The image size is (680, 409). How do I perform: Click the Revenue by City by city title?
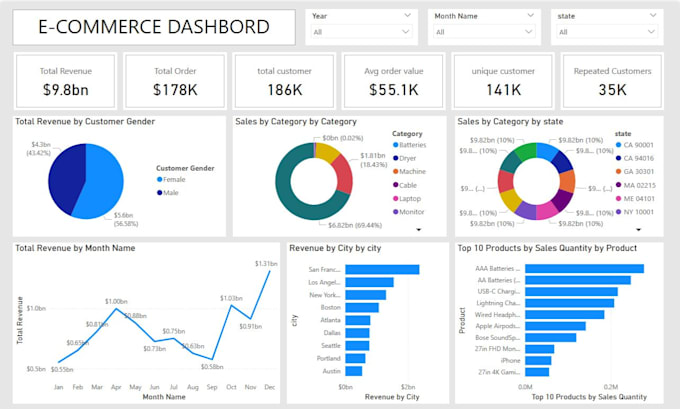click(335, 248)
